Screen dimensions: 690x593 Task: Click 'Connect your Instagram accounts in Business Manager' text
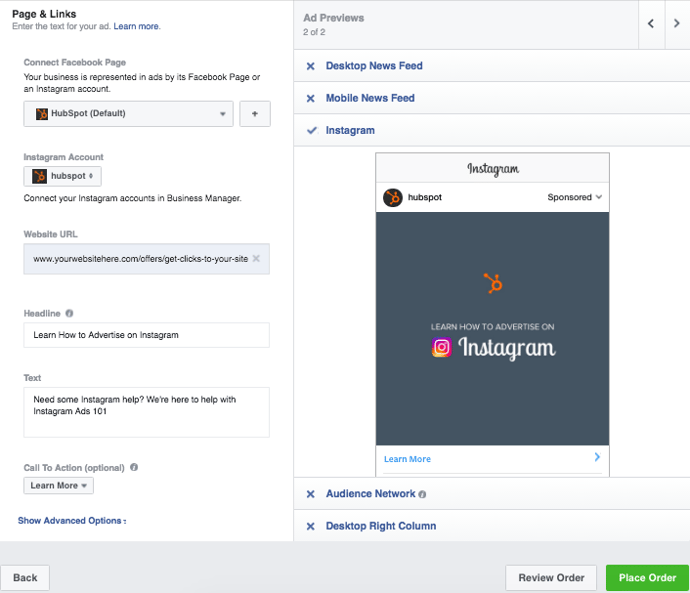[x=132, y=198]
